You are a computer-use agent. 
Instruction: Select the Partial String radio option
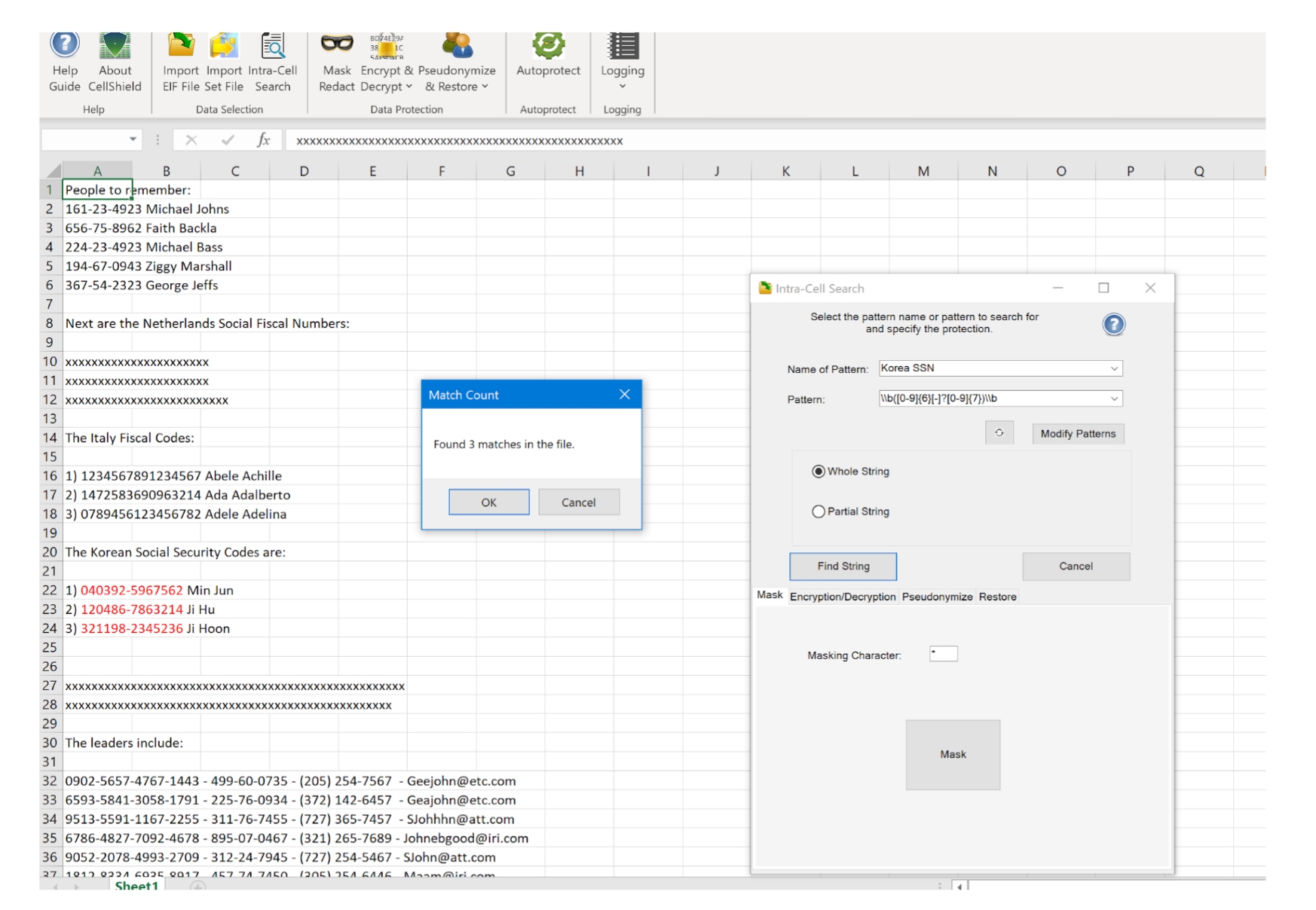coord(819,511)
